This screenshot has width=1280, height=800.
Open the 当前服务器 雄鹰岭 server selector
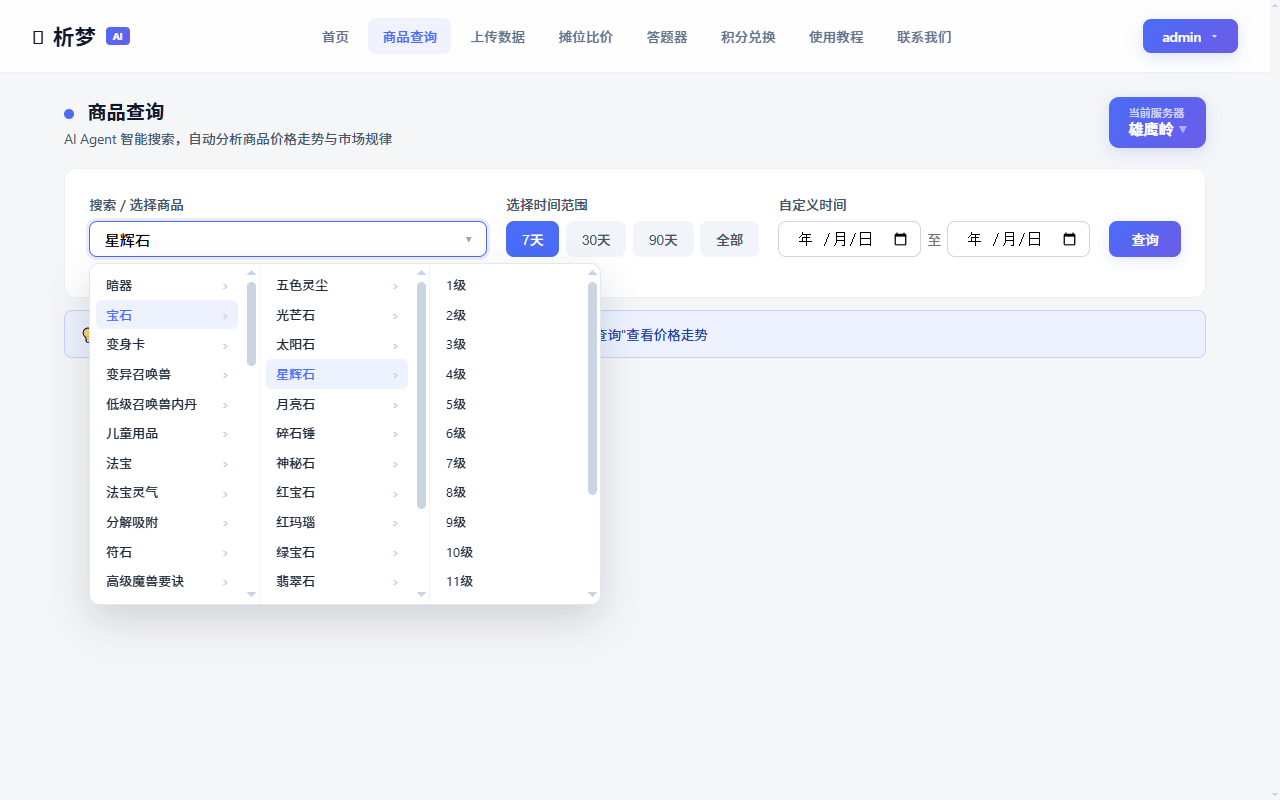pos(1157,122)
